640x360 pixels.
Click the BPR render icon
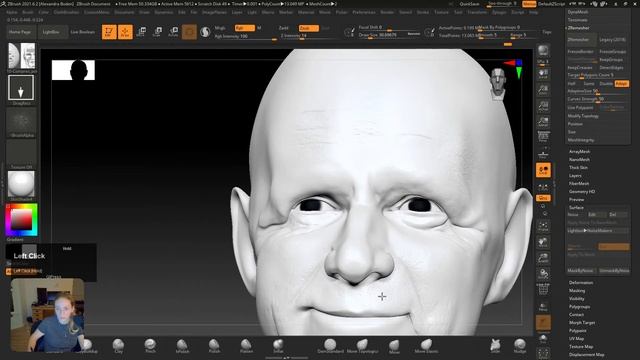tap(543, 51)
